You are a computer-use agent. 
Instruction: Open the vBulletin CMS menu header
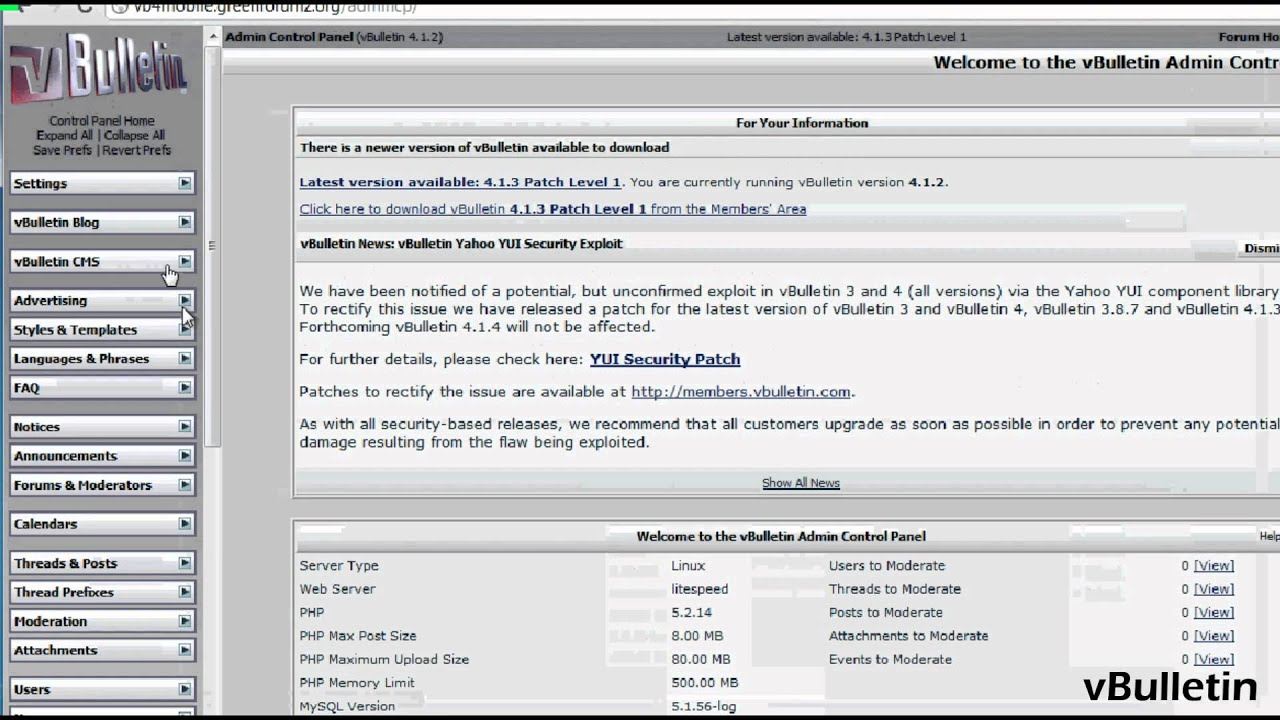pyautogui.click(x=102, y=261)
